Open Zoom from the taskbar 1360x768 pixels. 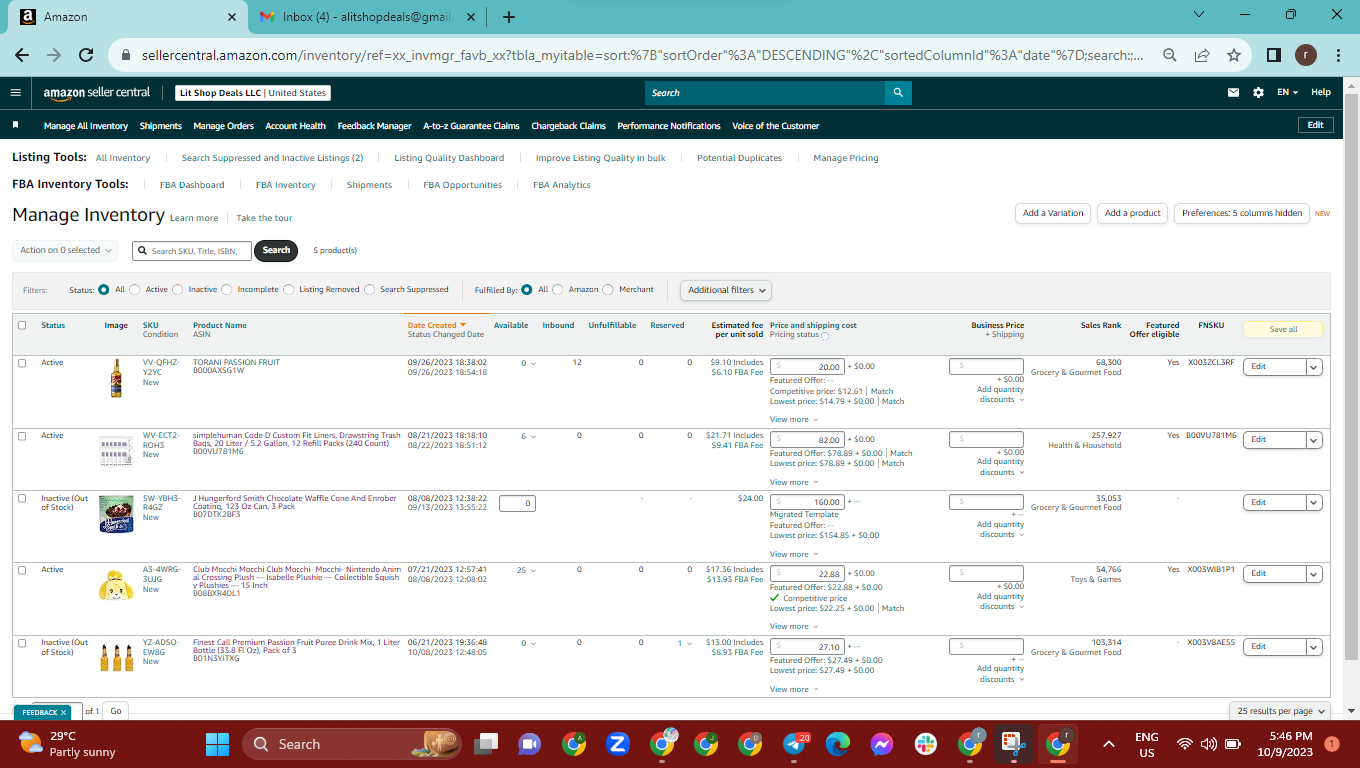617,744
